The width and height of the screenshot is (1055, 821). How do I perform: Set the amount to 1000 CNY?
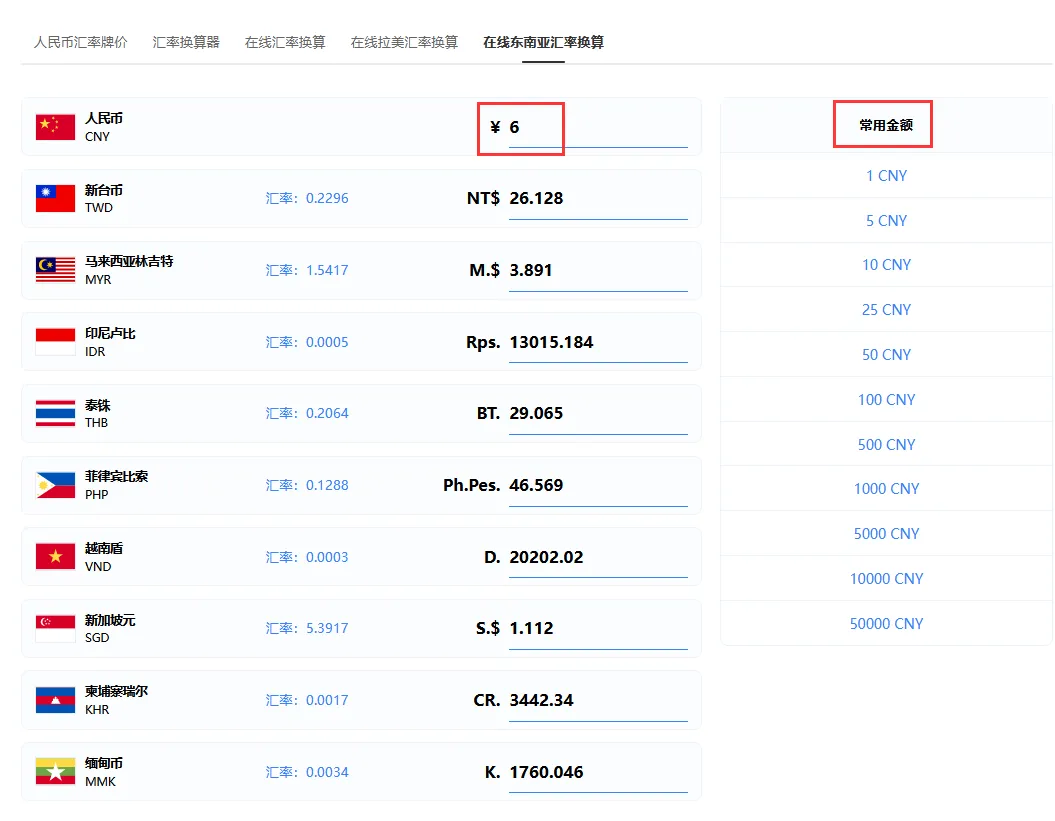coord(886,489)
